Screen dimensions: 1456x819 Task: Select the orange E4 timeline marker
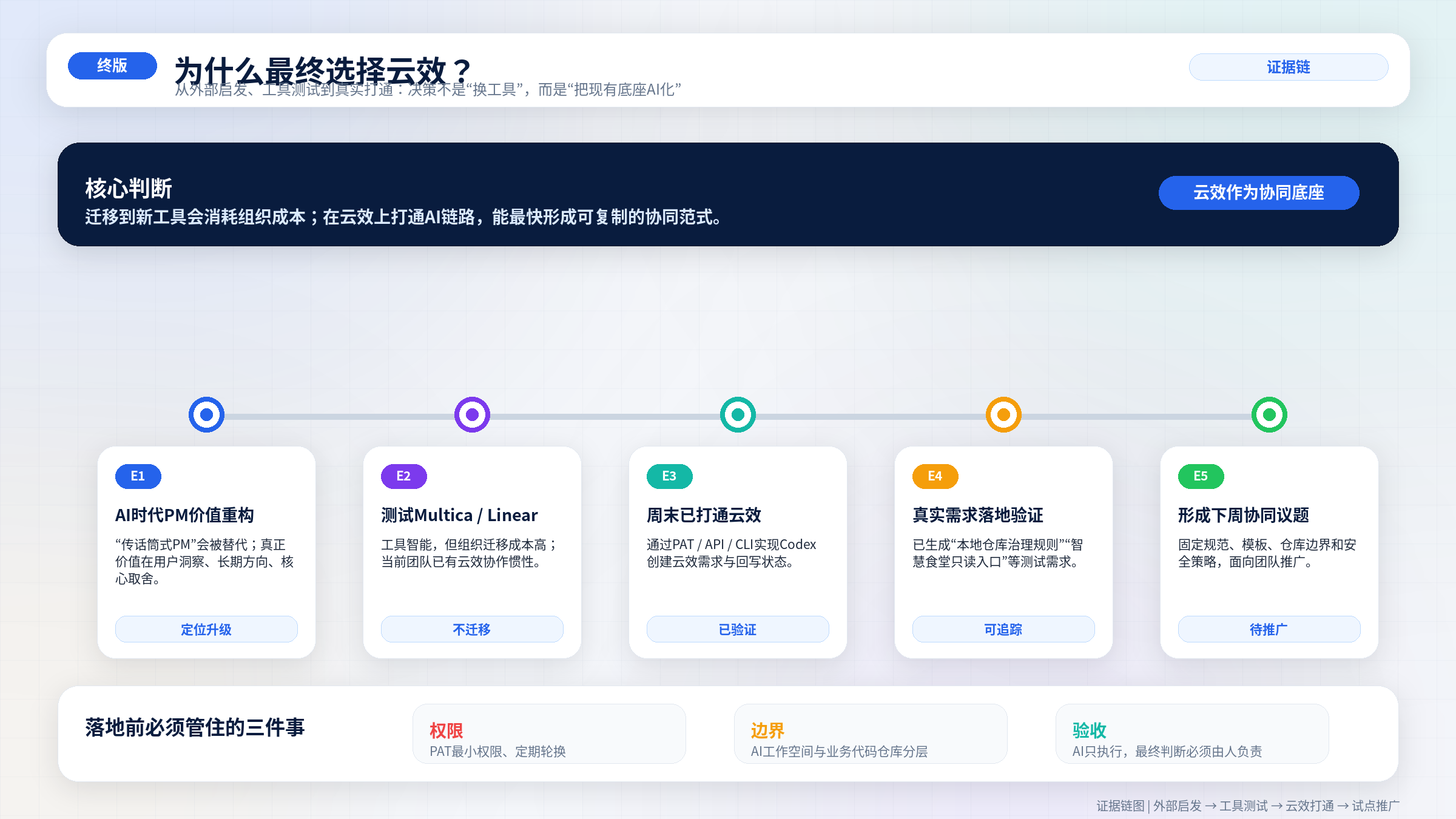1003,415
